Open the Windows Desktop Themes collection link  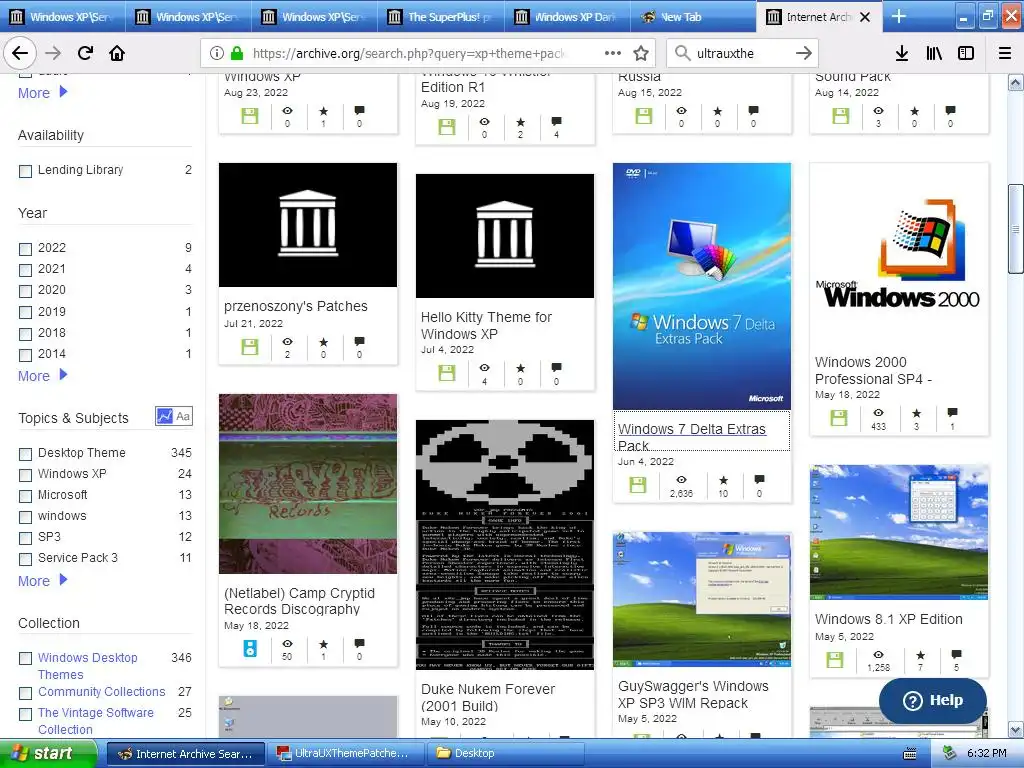coord(88,665)
